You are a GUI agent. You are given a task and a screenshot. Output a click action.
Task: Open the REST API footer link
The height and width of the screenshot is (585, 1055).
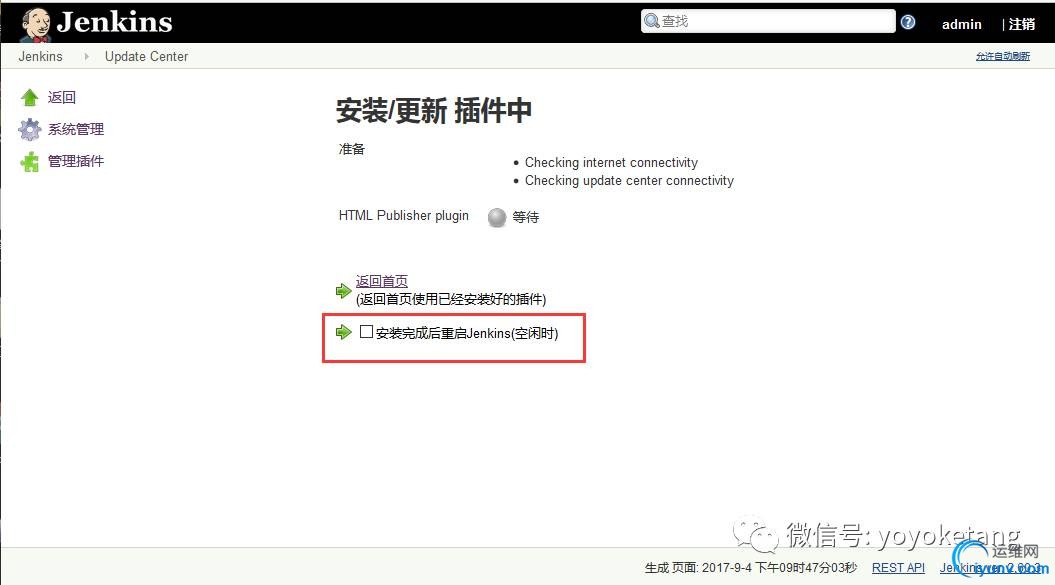[x=898, y=567]
